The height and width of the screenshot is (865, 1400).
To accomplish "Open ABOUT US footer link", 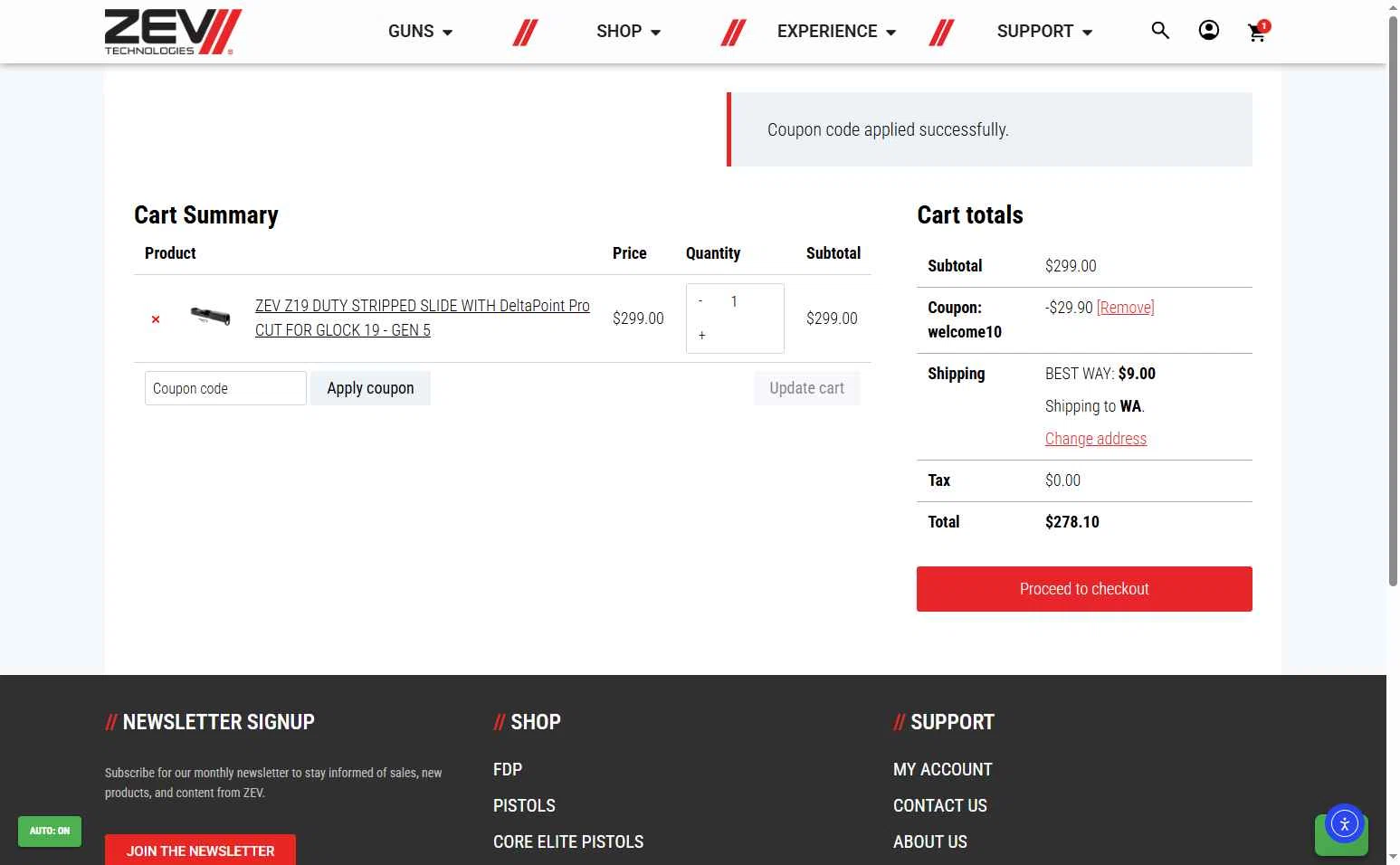I will (x=930, y=841).
